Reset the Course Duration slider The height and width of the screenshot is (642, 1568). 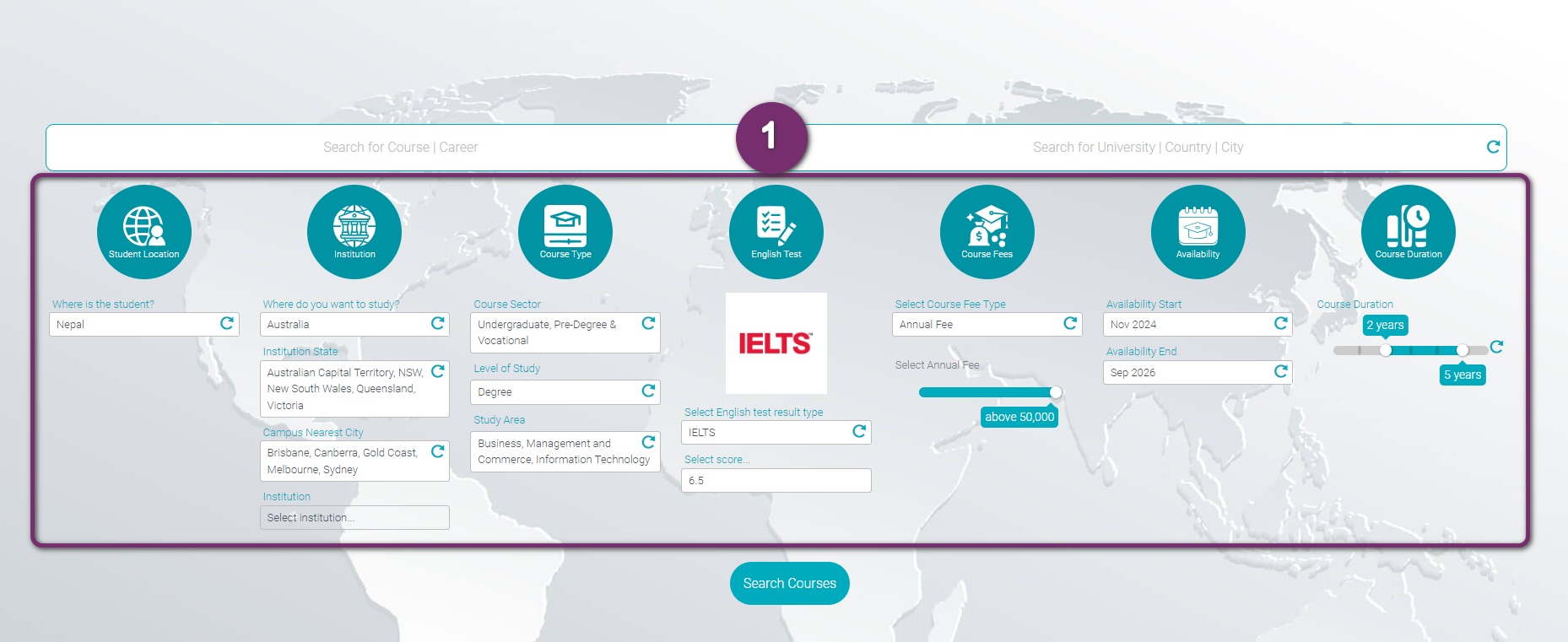coord(1496,347)
